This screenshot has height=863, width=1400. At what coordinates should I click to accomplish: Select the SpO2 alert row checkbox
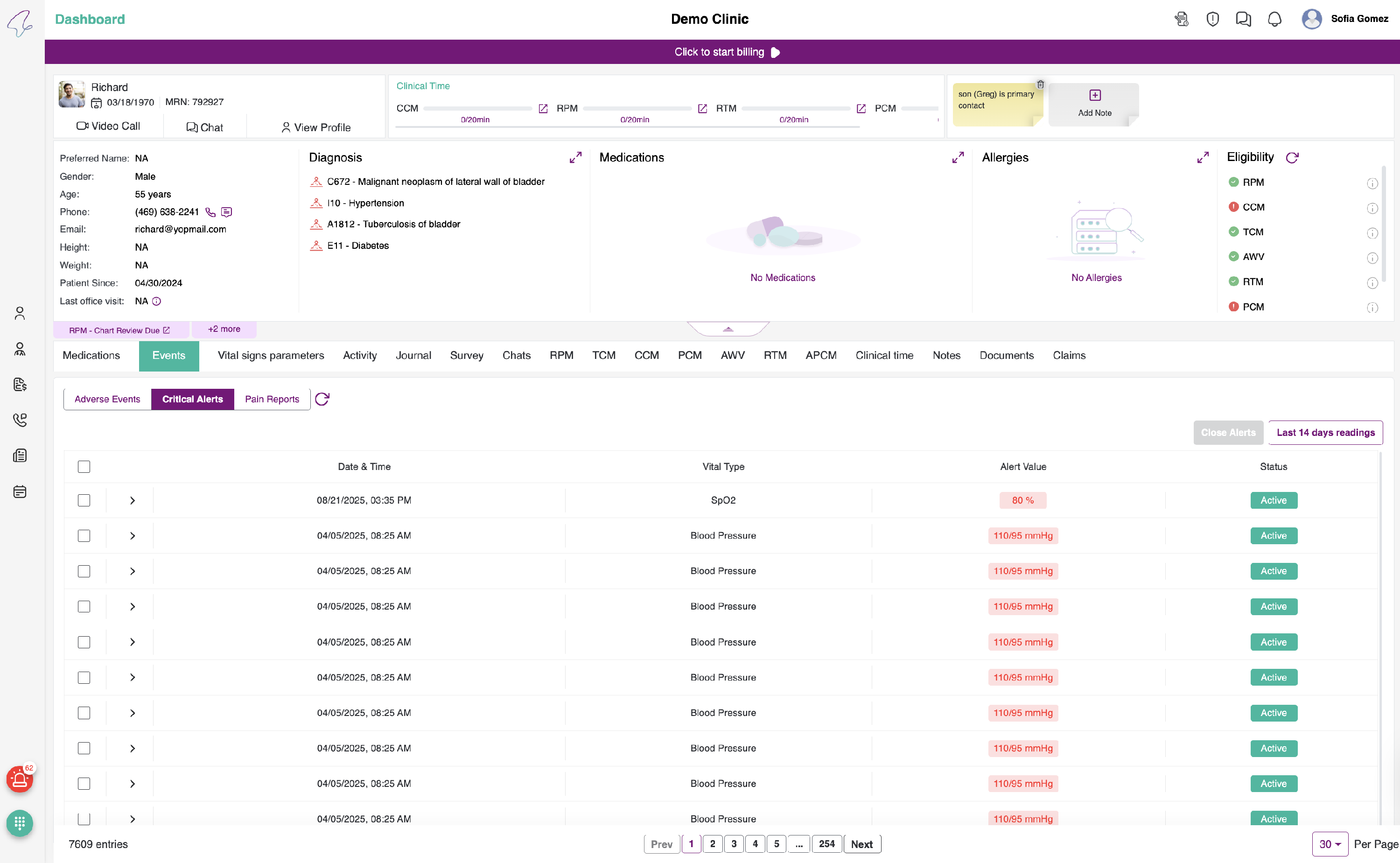pos(84,500)
